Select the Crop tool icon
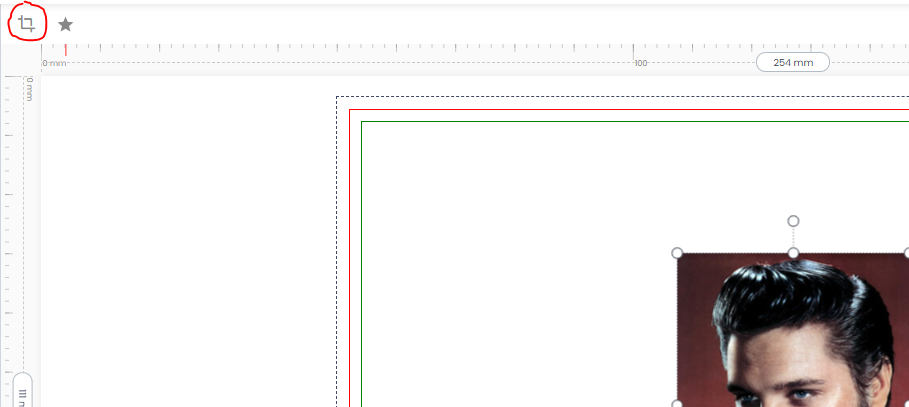 pos(26,23)
